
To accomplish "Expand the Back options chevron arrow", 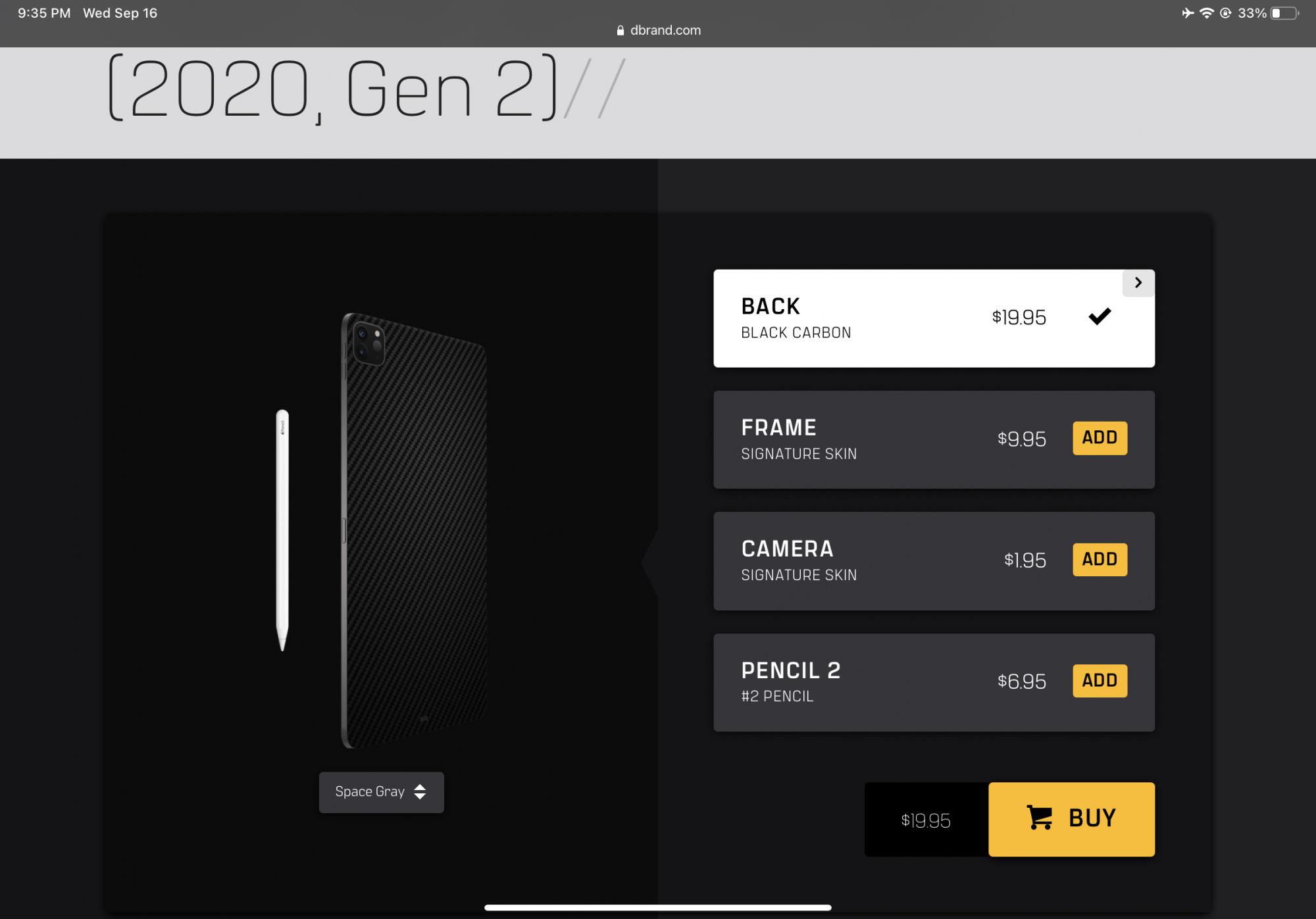I will point(1138,283).
